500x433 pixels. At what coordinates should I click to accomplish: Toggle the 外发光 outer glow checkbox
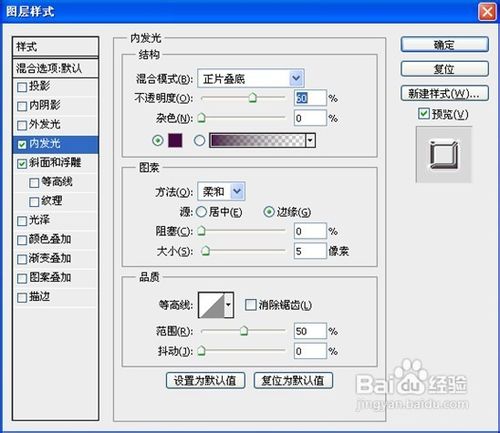22,125
